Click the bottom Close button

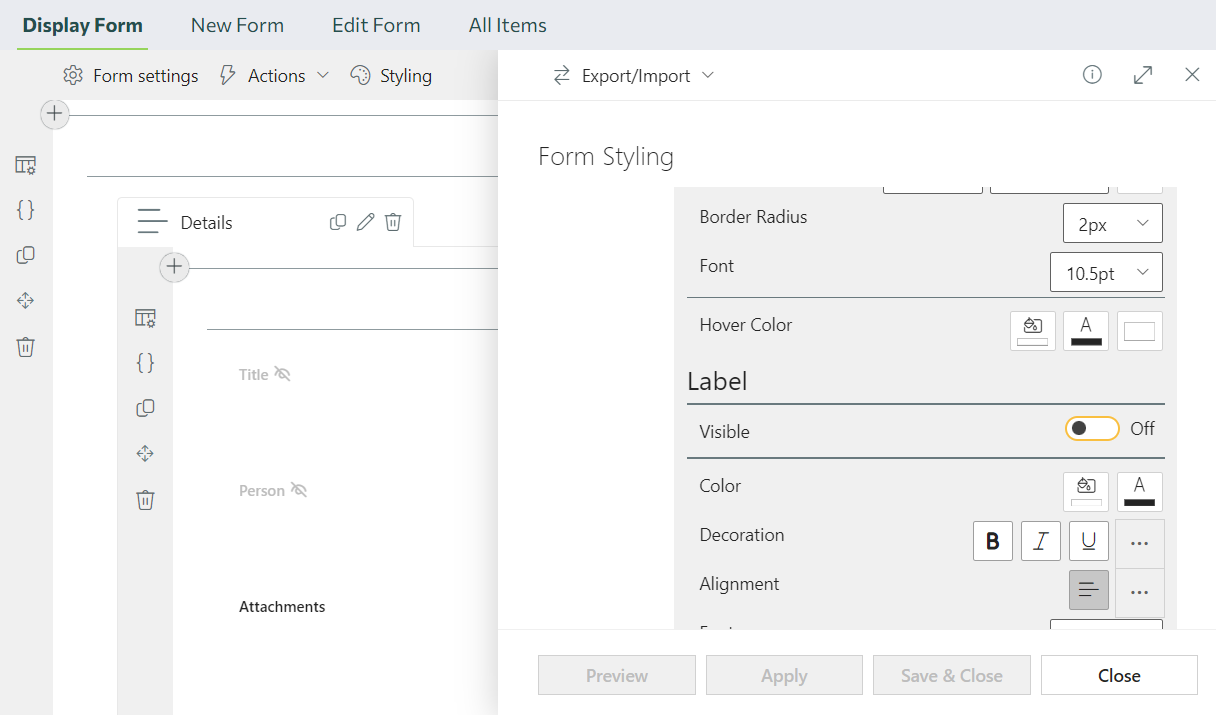(1119, 675)
